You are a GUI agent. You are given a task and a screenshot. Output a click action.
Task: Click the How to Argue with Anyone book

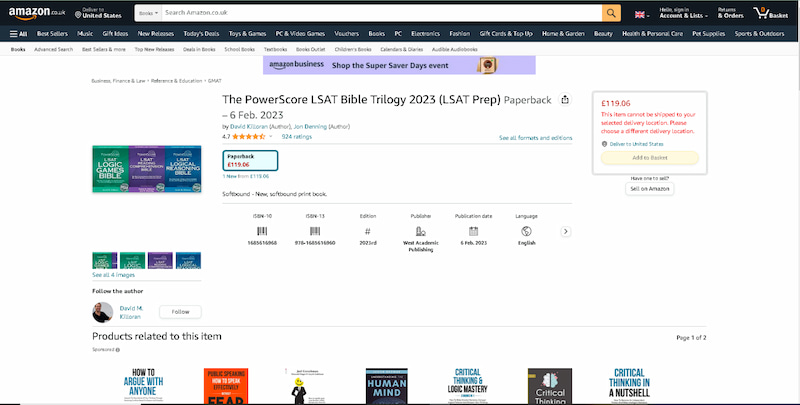143,386
